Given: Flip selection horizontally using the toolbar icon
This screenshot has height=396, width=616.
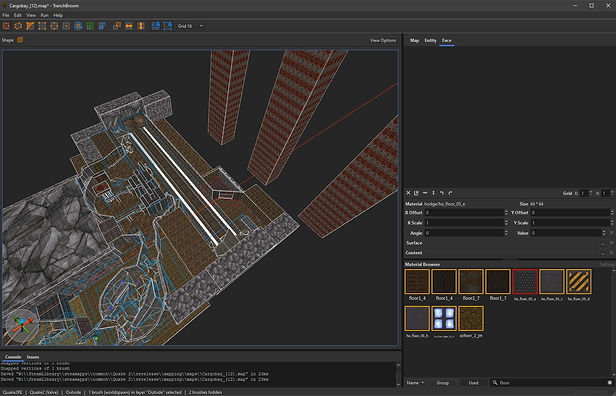Looking at the screenshot, I should (x=129, y=26).
